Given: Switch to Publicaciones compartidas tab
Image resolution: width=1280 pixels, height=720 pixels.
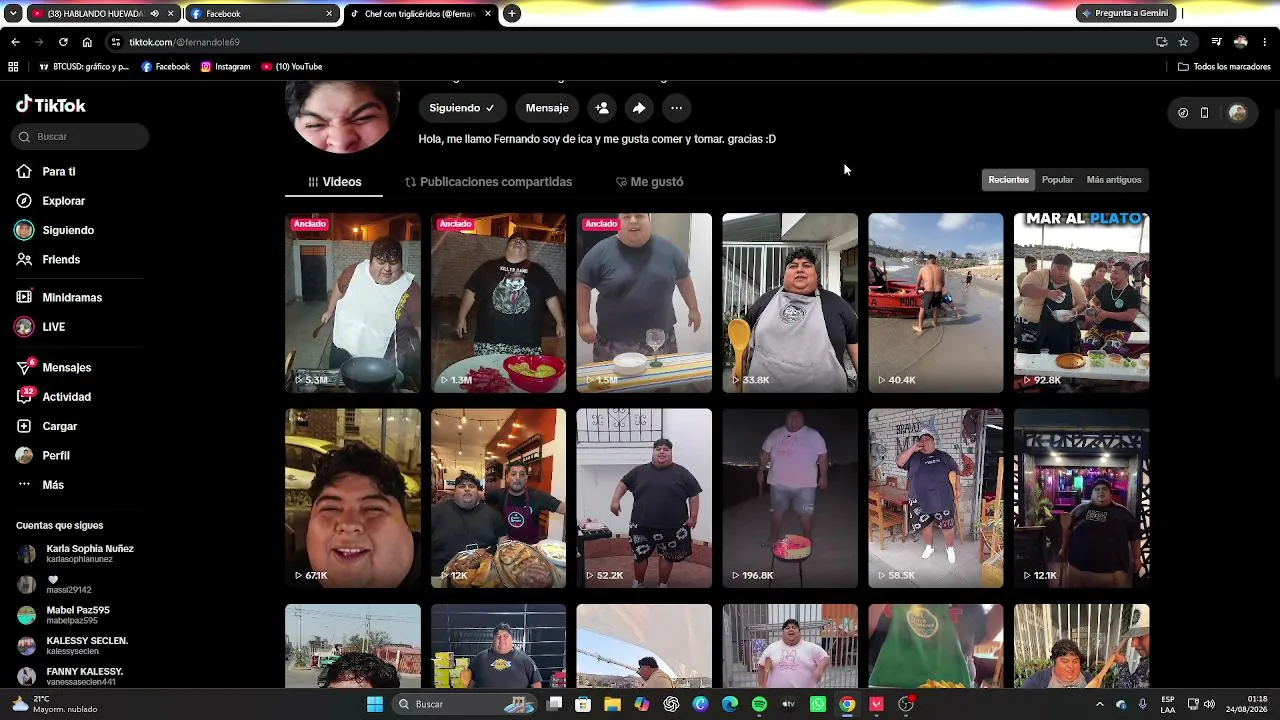Looking at the screenshot, I should 488,182.
